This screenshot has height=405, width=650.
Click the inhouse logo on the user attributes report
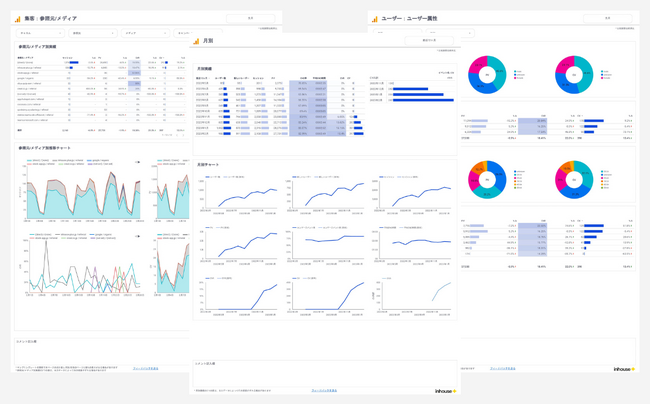[624, 369]
